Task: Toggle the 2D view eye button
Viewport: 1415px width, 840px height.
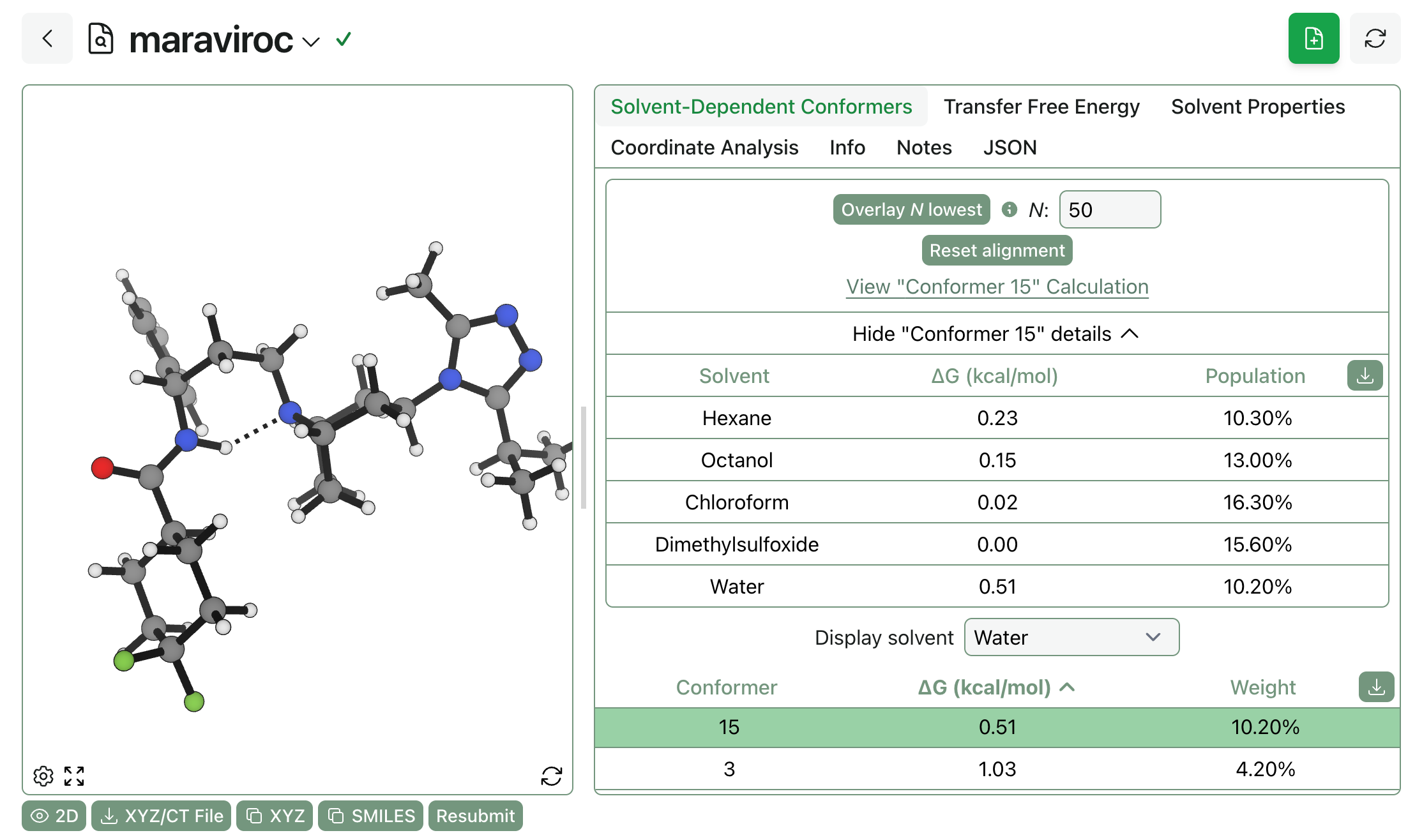Action: [x=54, y=816]
